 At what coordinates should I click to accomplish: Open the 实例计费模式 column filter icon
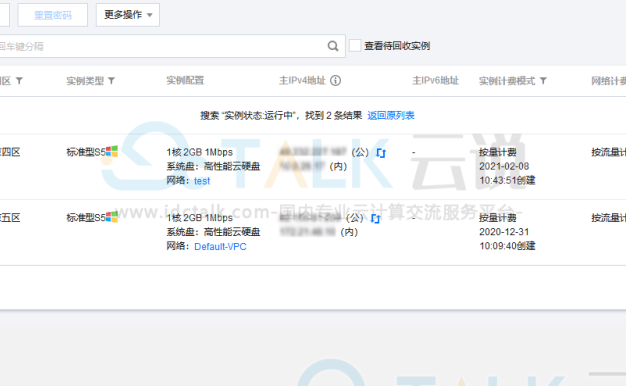coord(543,81)
